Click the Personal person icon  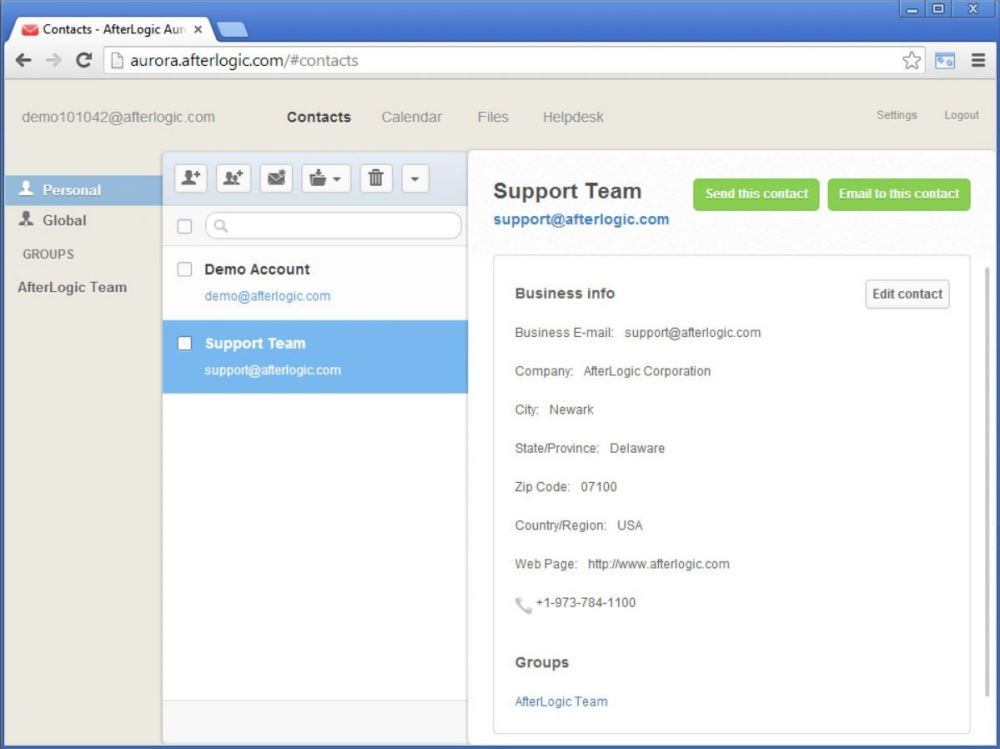click(x=26, y=188)
